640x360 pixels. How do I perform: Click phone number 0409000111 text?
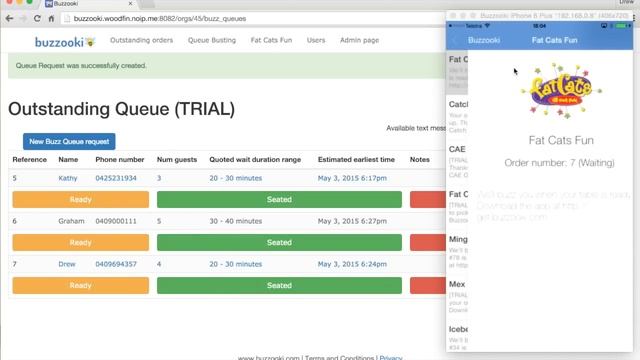click(x=116, y=221)
